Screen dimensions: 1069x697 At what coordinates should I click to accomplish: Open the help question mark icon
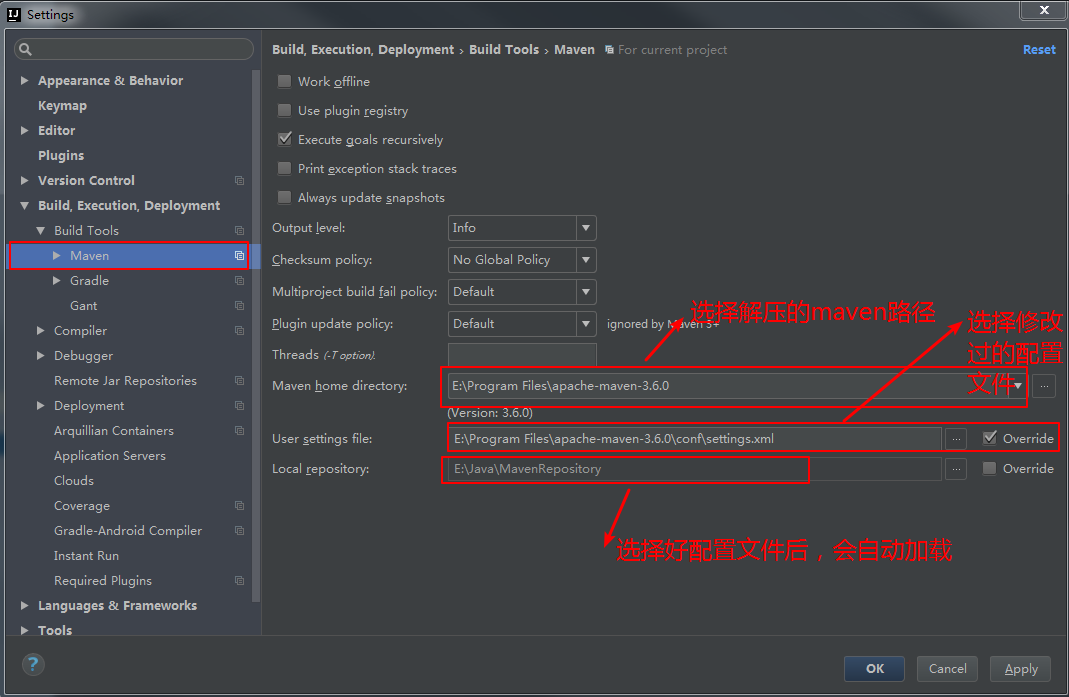(x=33, y=664)
